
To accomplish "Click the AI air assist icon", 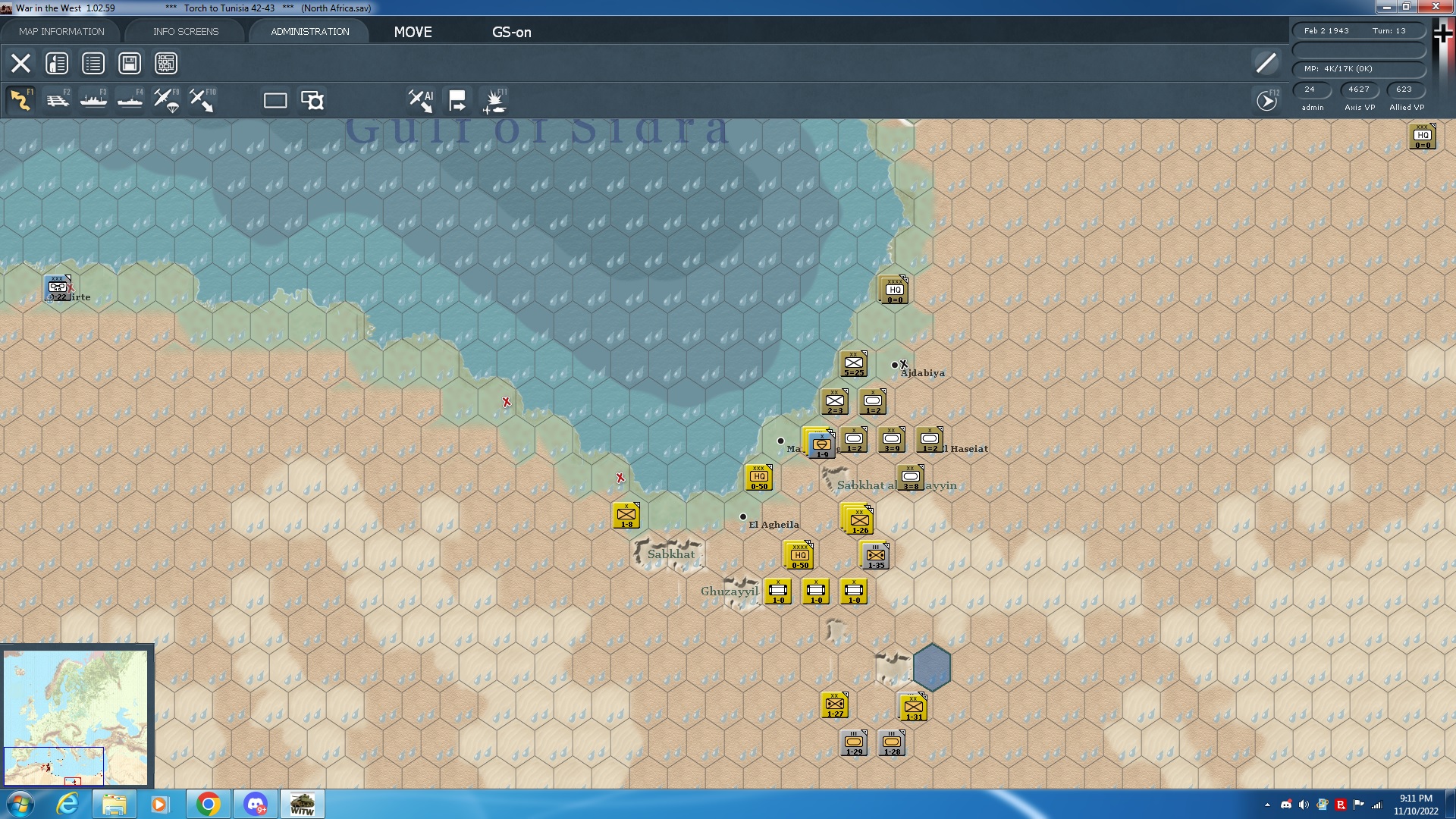I will pos(420,100).
